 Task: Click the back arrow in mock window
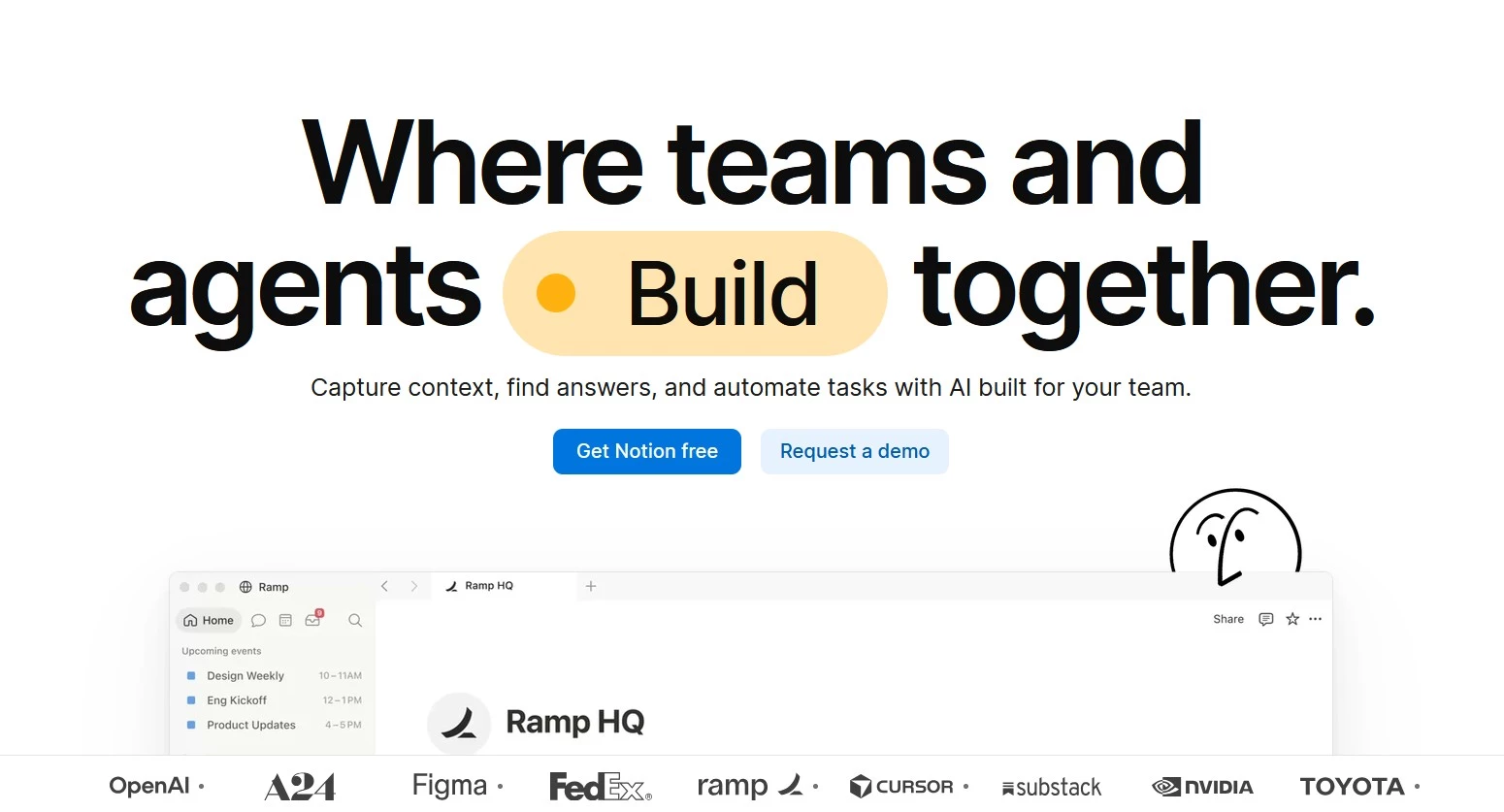(x=385, y=586)
